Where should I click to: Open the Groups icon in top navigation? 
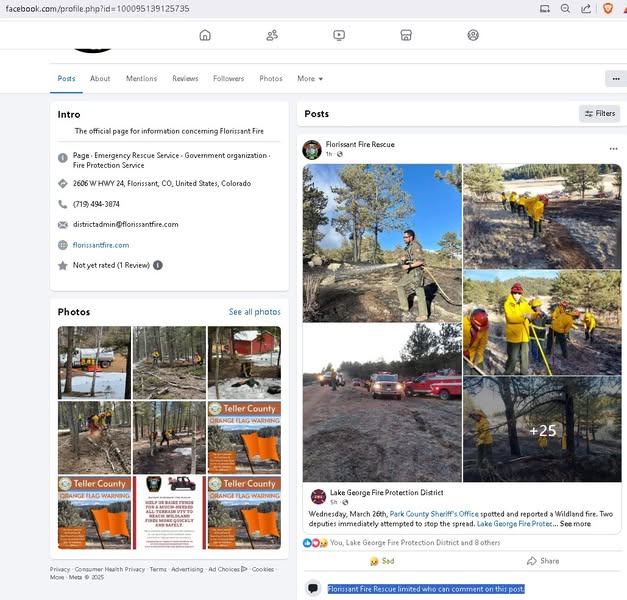click(x=473, y=35)
